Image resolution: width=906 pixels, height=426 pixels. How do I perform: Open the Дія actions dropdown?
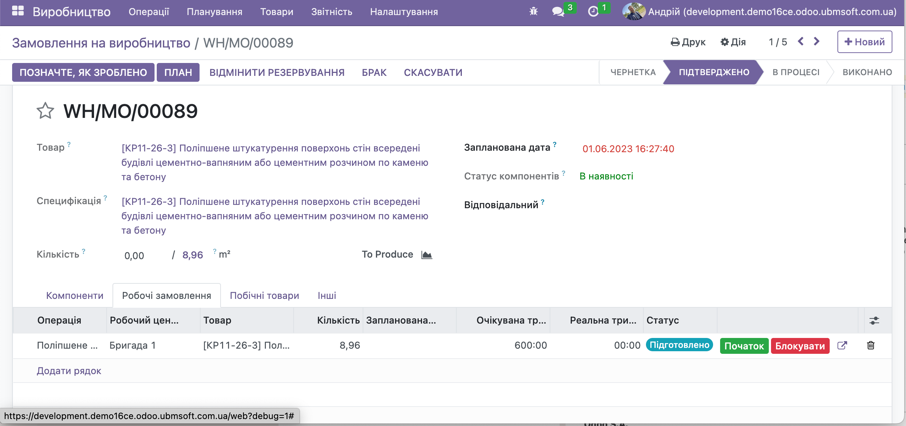click(x=733, y=42)
